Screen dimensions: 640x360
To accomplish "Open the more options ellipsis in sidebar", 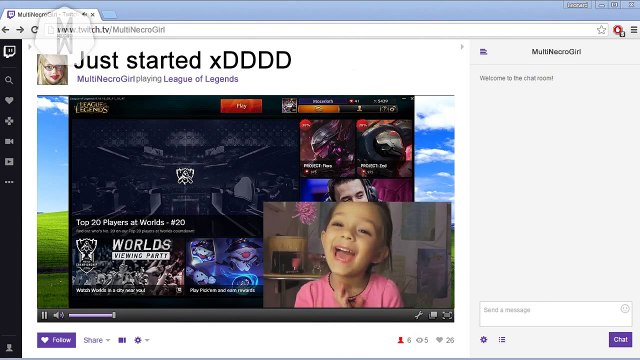I will tap(9, 182).
